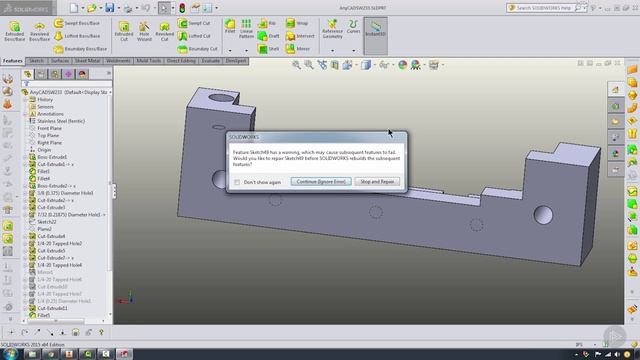640x360 pixels.
Task: Select the Revolved Boss/Base tool
Action: click(x=39, y=31)
